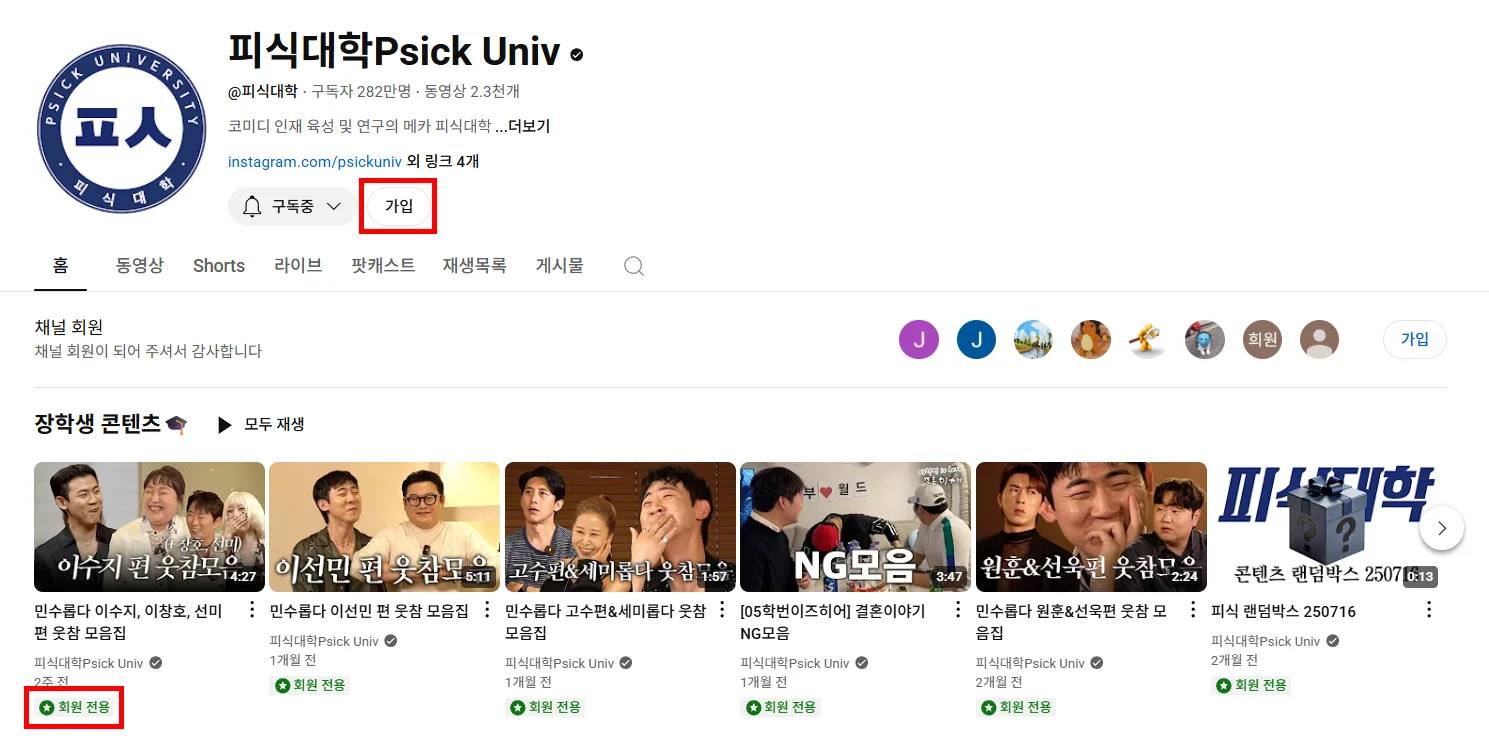
Task: Click the dark blue J member avatar
Action: point(976,340)
